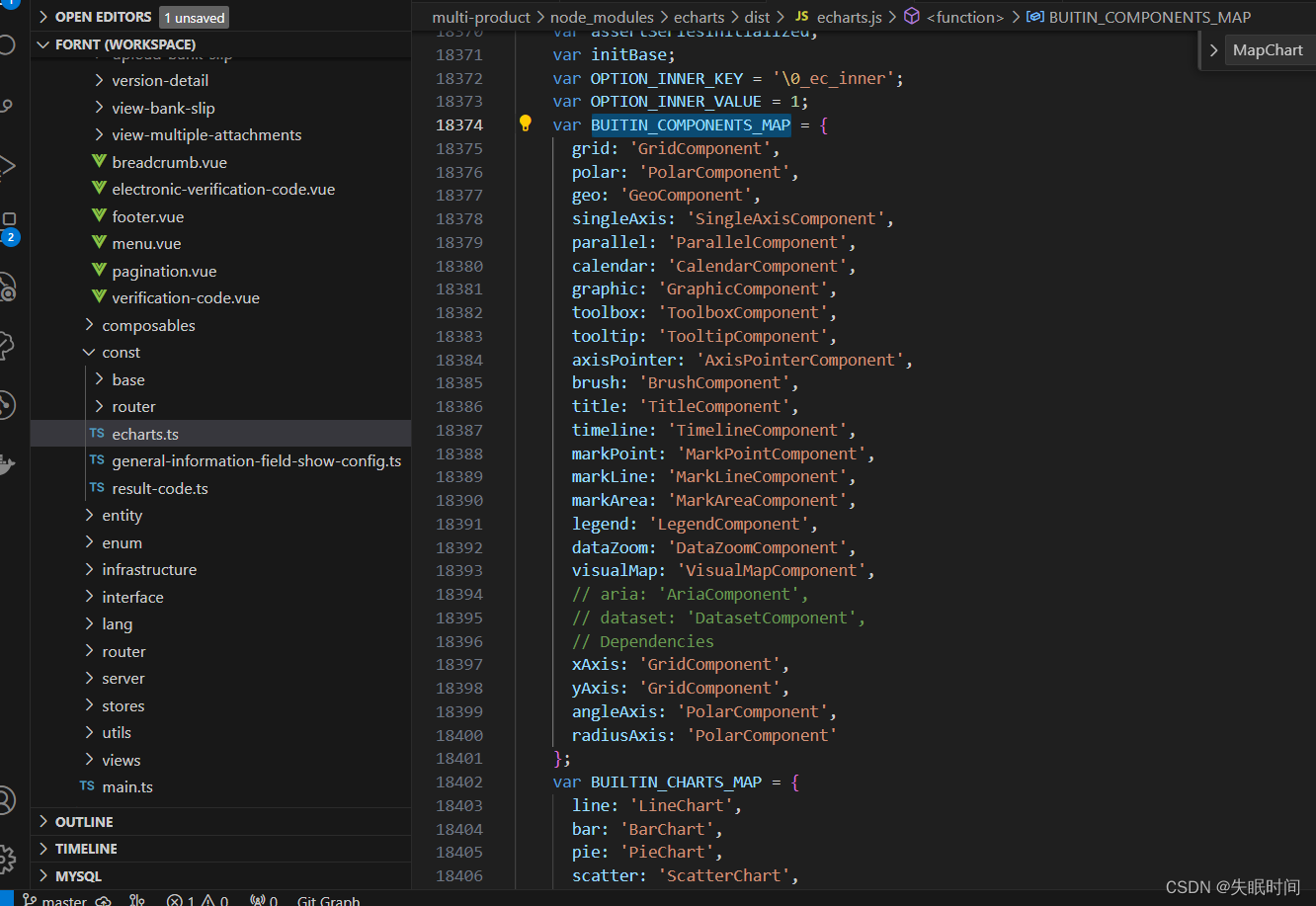Click the highlighted BUITIN_COMPONENTS_MAP variable in the code
The height and width of the screenshot is (906, 1316).
(691, 124)
